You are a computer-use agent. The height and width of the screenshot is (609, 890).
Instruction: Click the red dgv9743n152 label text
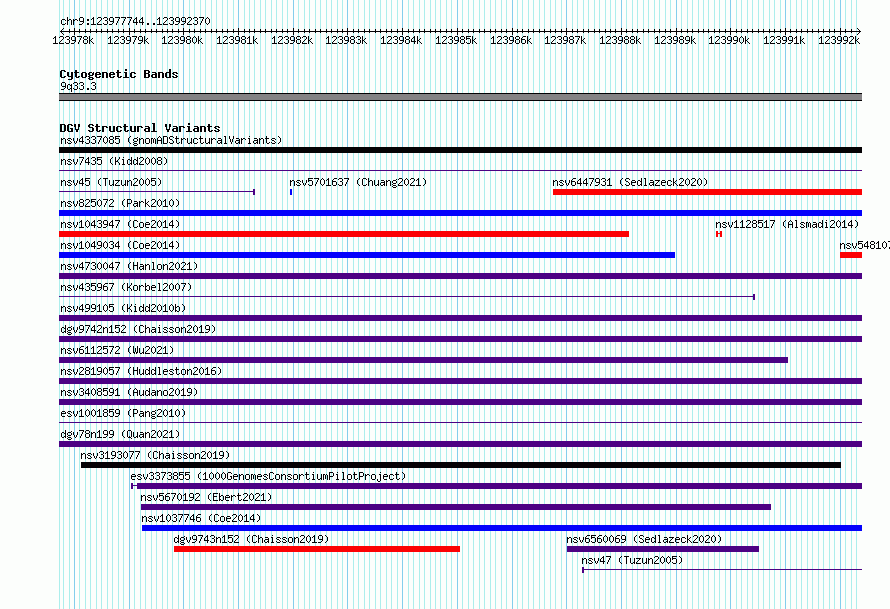[251, 539]
